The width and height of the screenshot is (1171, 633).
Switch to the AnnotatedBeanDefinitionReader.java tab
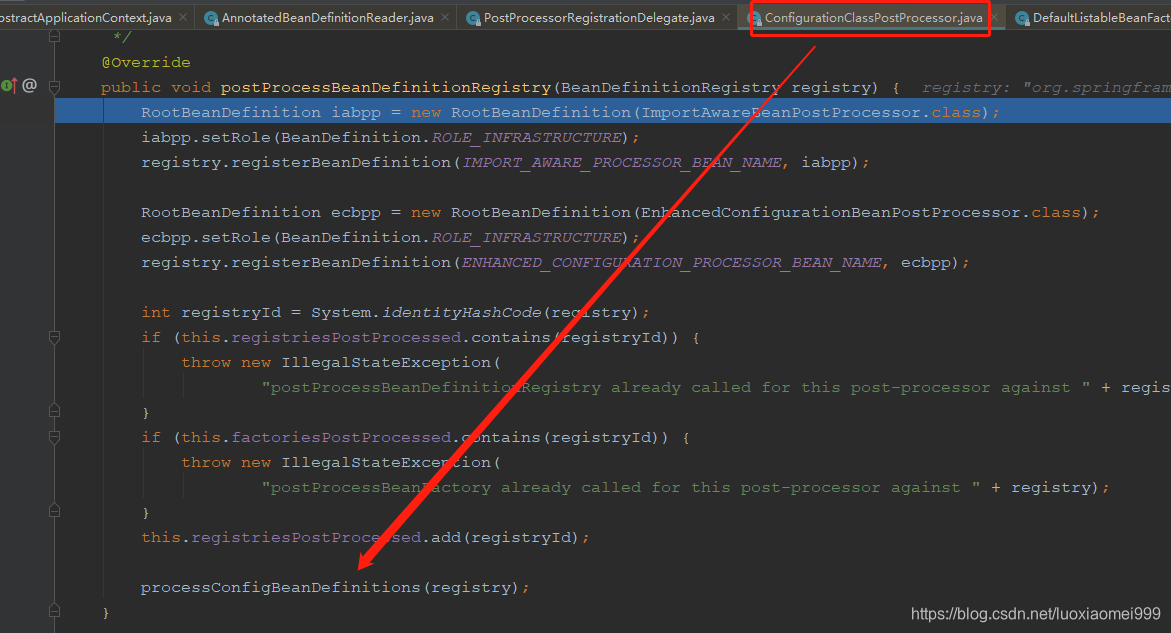tap(327, 17)
